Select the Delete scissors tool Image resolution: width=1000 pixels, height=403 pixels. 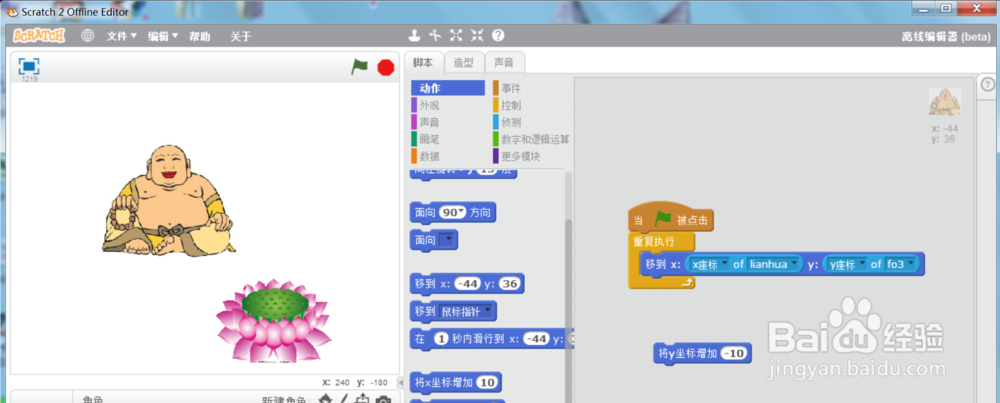(x=436, y=36)
